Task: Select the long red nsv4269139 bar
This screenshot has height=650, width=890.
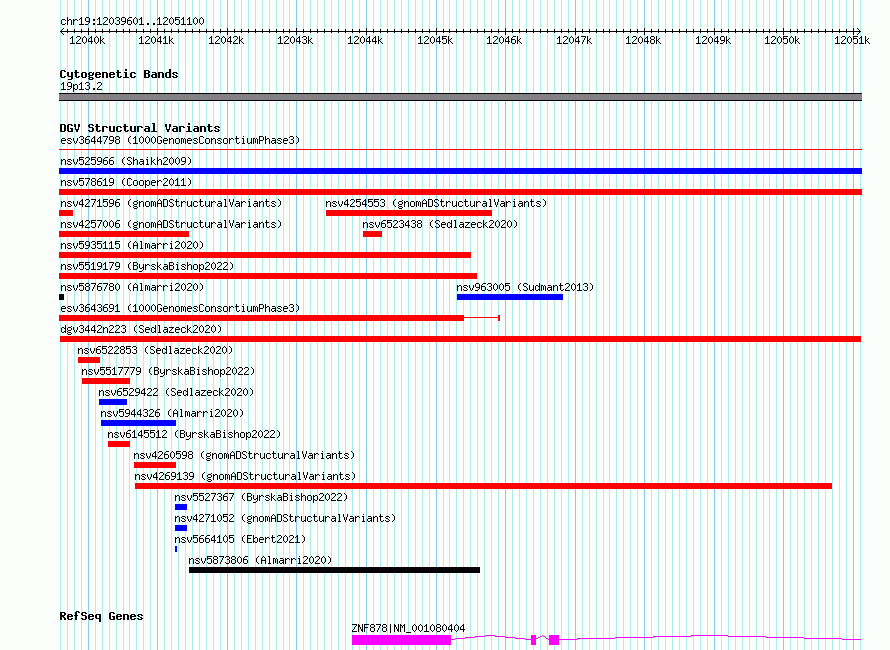Action: coord(484,486)
